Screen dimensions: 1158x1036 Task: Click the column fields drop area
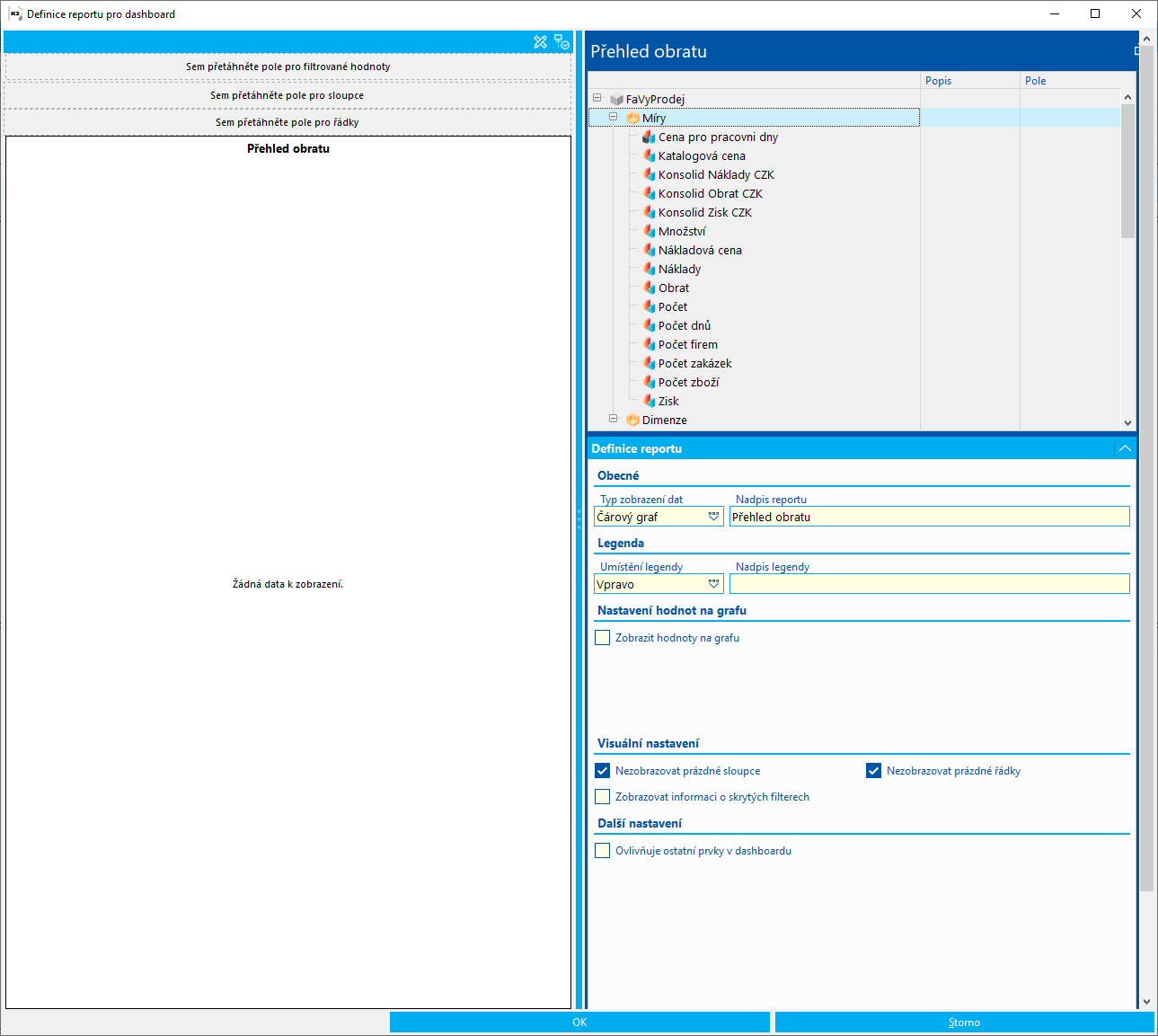click(x=288, y=95)
